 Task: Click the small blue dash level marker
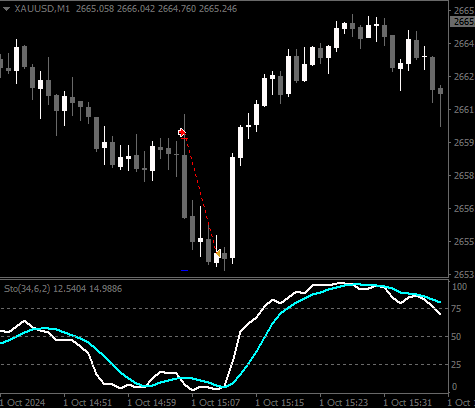[x=184, y=271]
